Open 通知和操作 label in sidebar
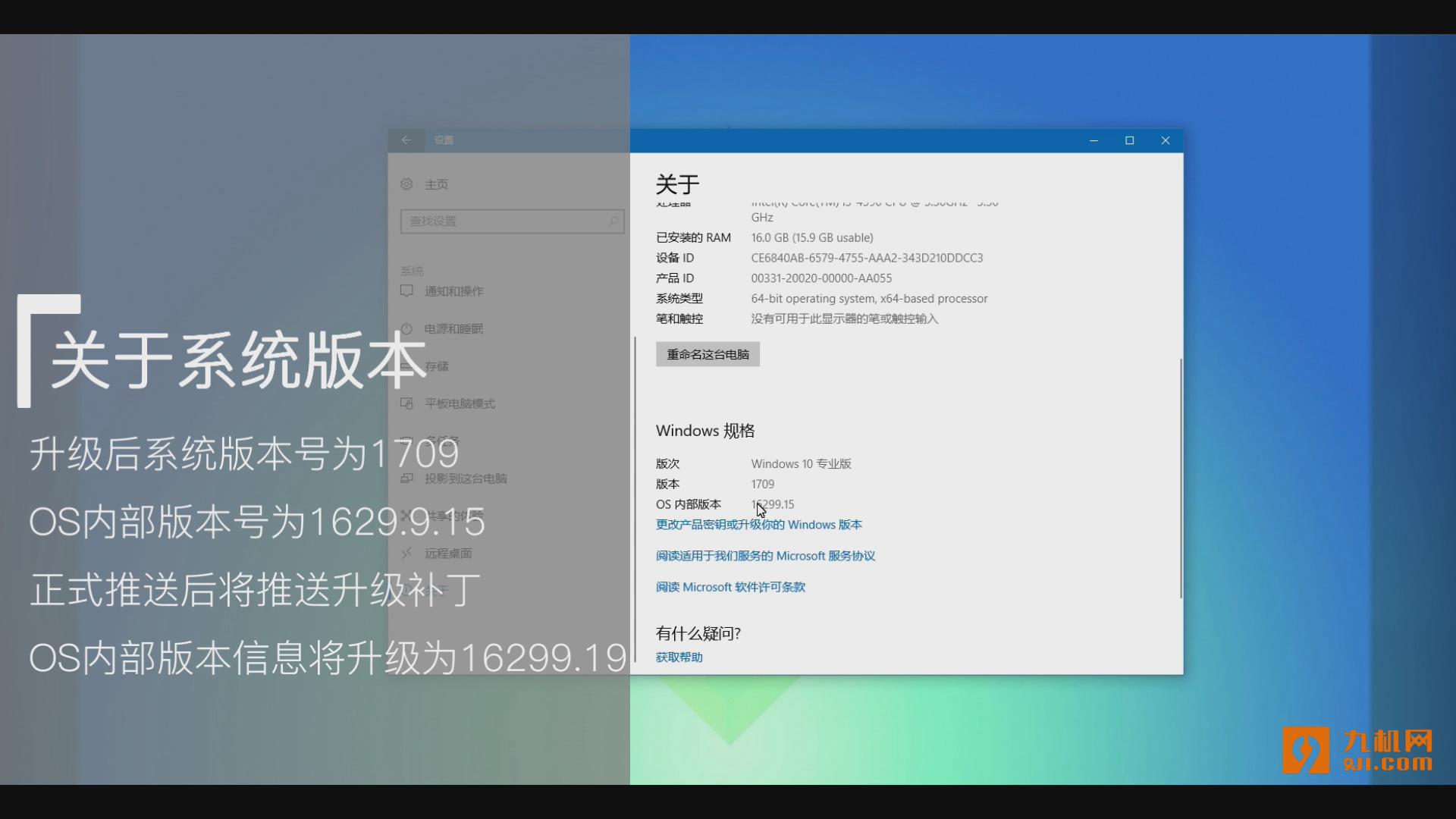Image resolution: width=1456 pixels, height=819 pixels. 453,291
